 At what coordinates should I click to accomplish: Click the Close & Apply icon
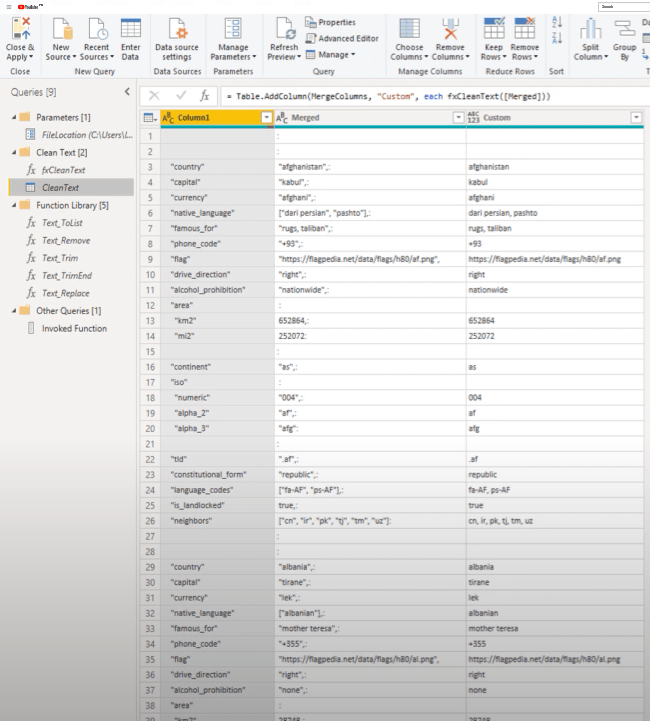[20, 29]
